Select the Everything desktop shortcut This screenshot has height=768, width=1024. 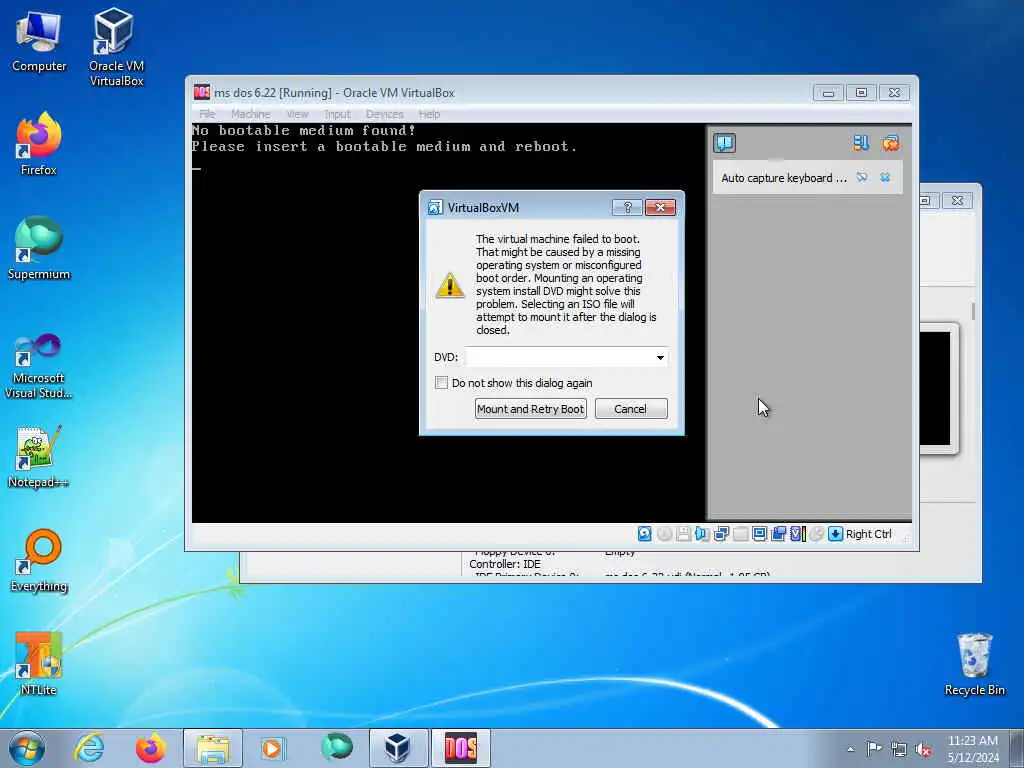39,561
